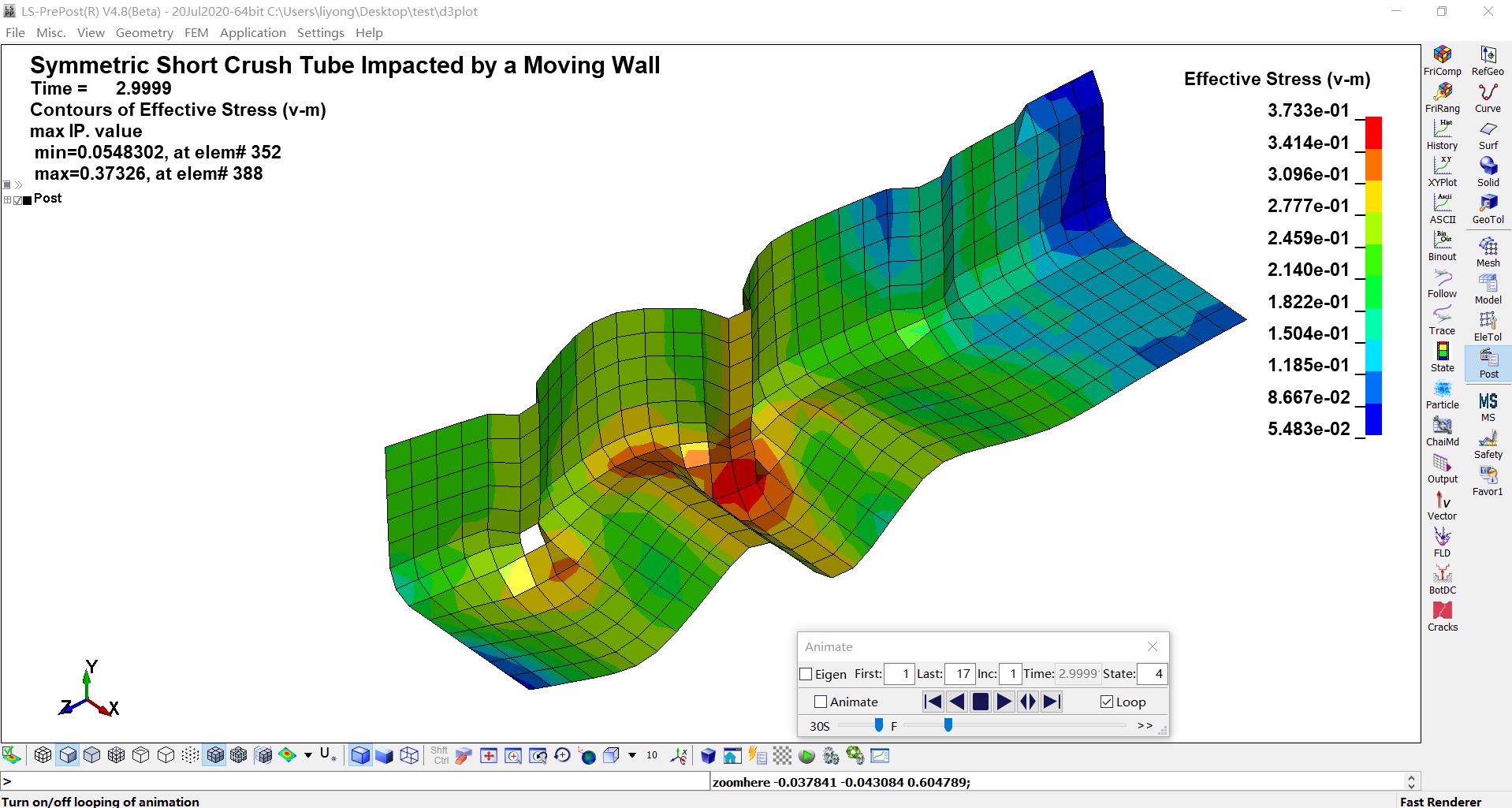Click the zoom-in magnifier in bottom toolbar
This screenshot has width=1512, height=808.
point(513,756)
